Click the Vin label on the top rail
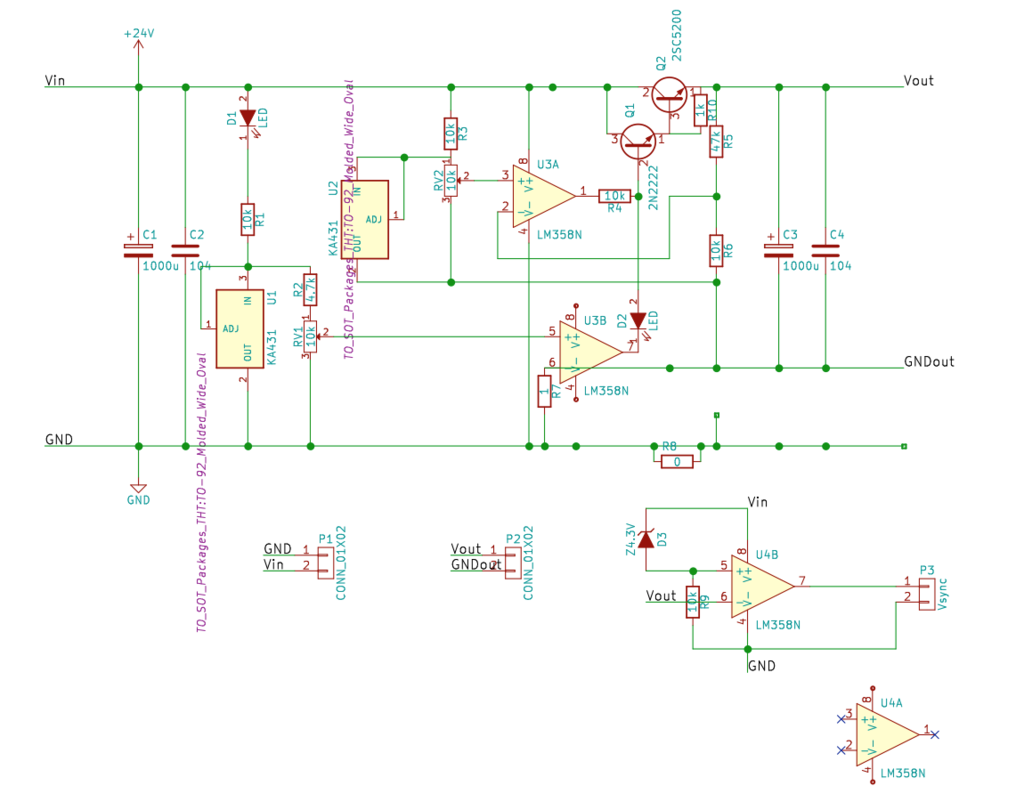 click(55, 80)
